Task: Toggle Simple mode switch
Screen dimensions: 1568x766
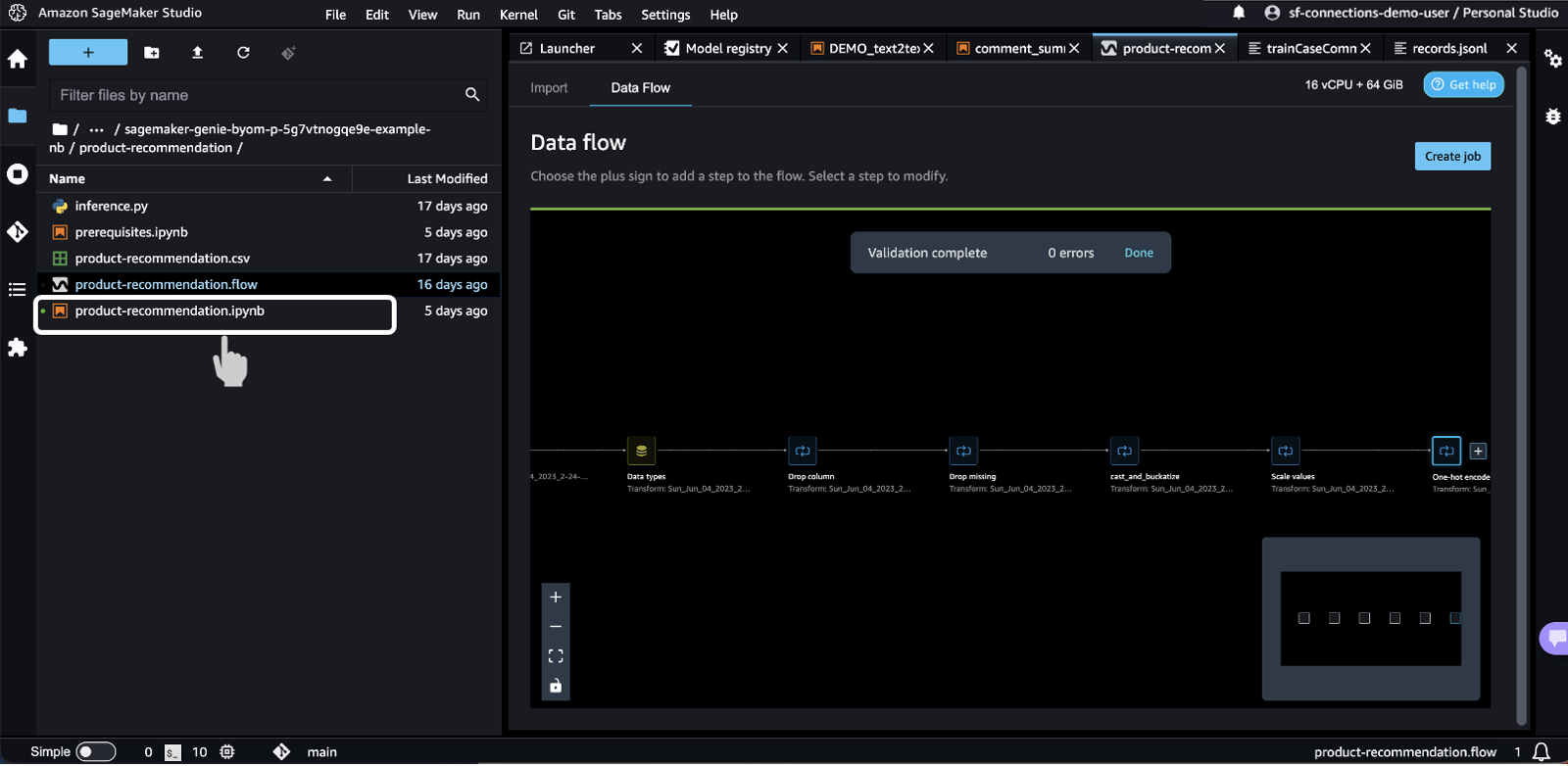Action: 96,752
